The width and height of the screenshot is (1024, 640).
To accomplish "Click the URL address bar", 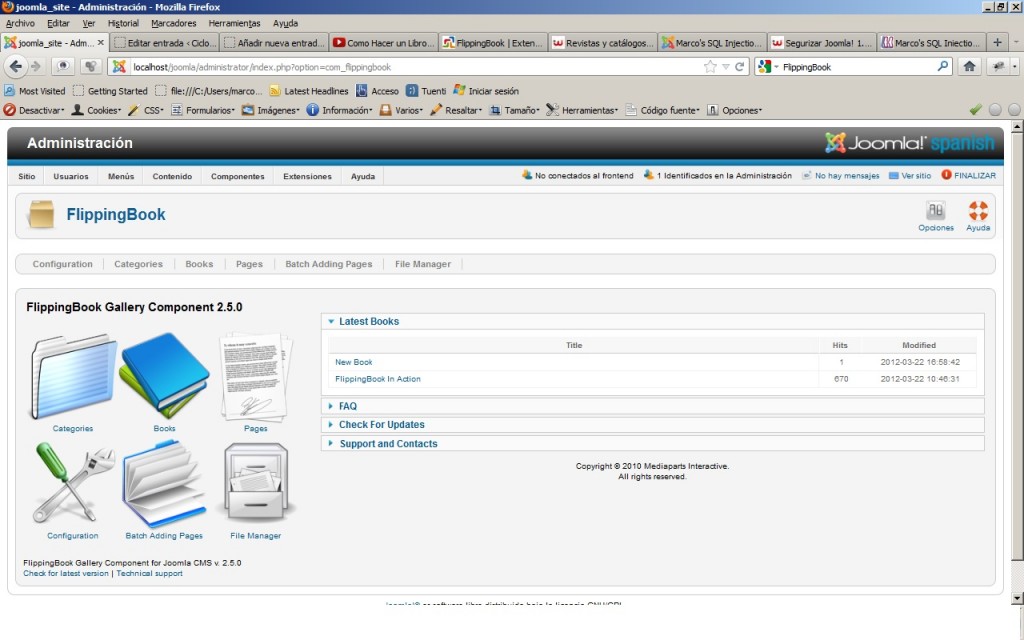I will (x=400, y=67).
